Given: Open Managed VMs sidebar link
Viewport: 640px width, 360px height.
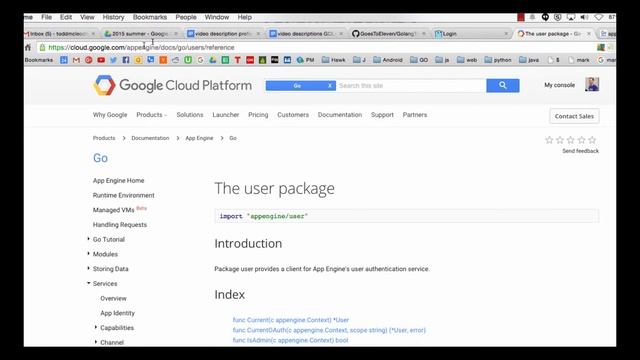Looking at the screenshot, I should coord(114,210).
